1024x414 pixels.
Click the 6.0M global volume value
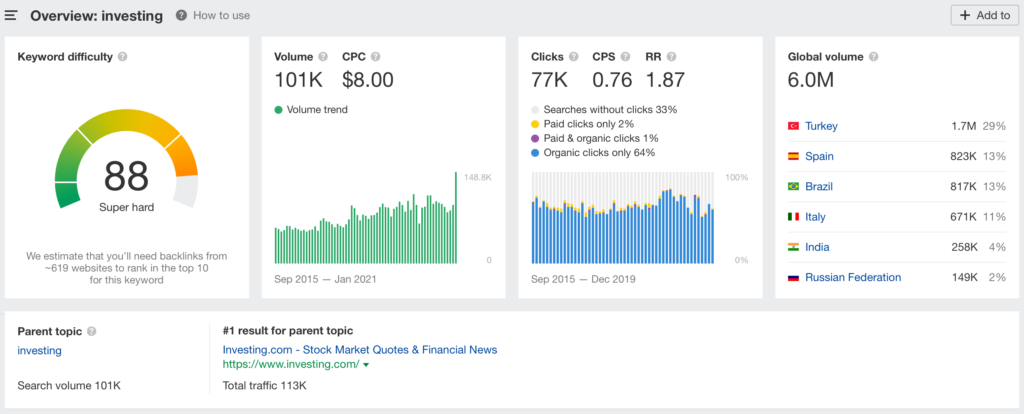point(811,80)
